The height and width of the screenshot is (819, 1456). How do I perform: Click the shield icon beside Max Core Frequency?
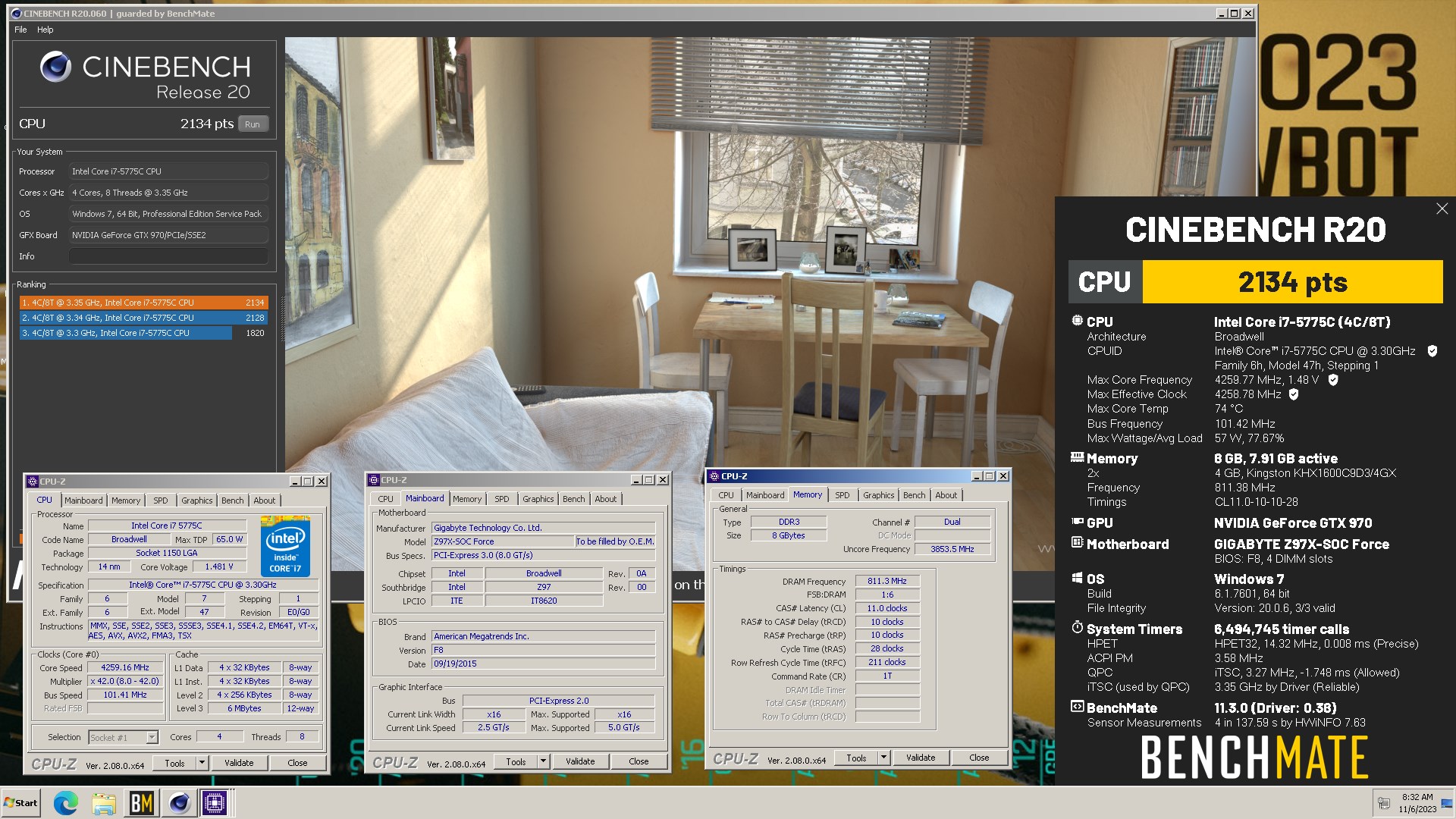pyautogui.click(x=1333, y=380)
